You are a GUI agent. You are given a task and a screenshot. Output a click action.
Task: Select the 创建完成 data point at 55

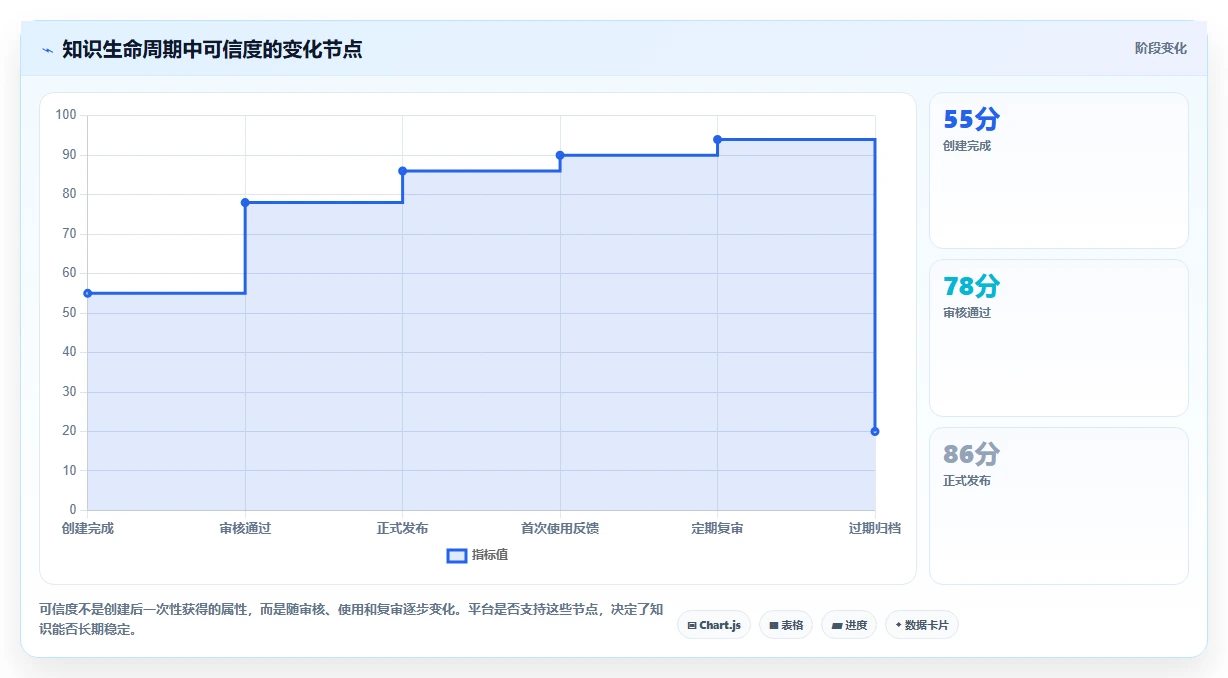tap(88, 293)
